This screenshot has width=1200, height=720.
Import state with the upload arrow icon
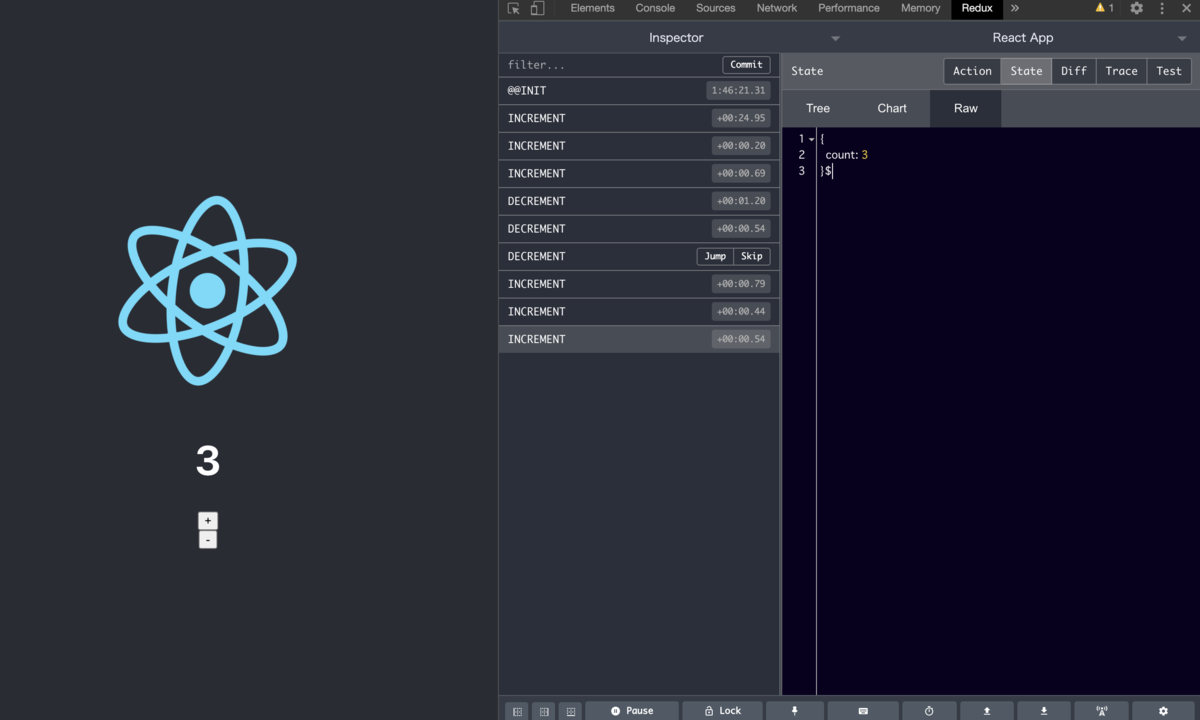click(987, 711)
